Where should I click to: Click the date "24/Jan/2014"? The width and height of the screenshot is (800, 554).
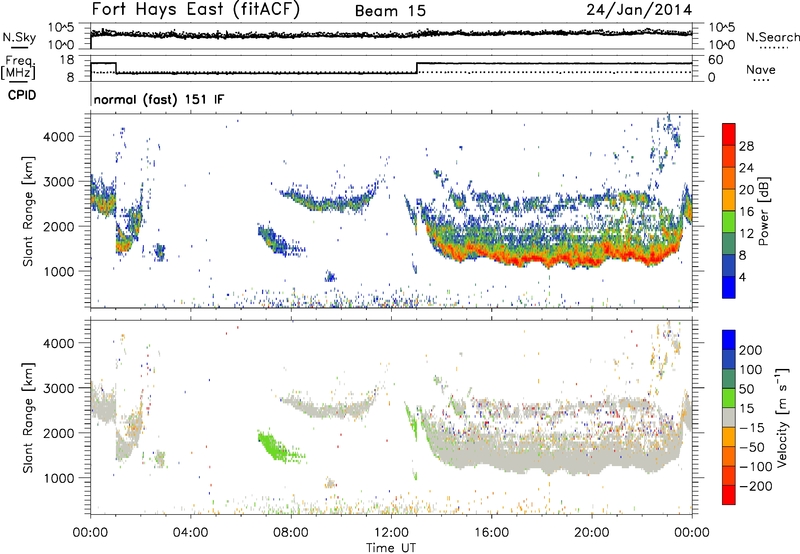point(639,9)
